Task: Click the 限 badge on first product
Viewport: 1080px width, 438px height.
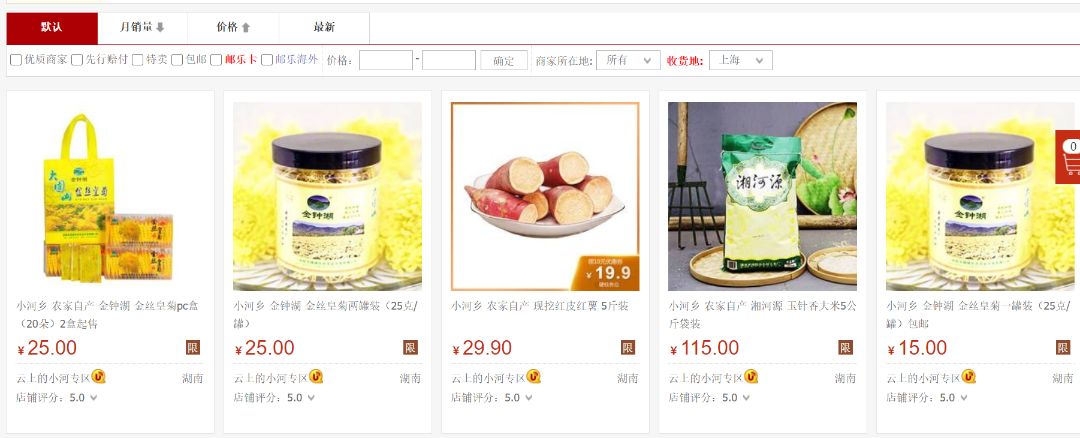Action: tap(193, 348)
